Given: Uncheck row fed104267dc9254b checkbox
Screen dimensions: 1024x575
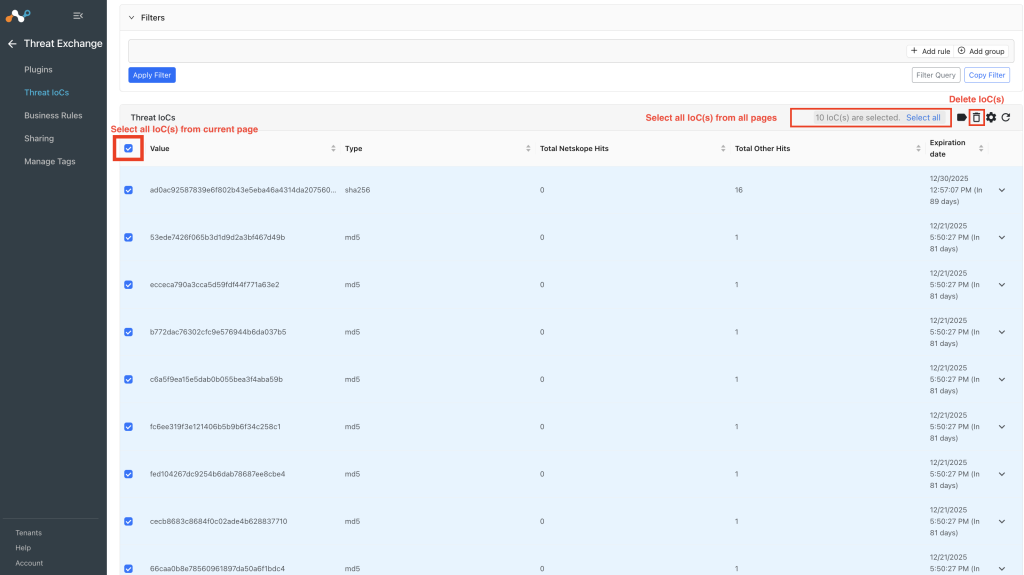Looking at the screenshot, I should tap(129, 474).
